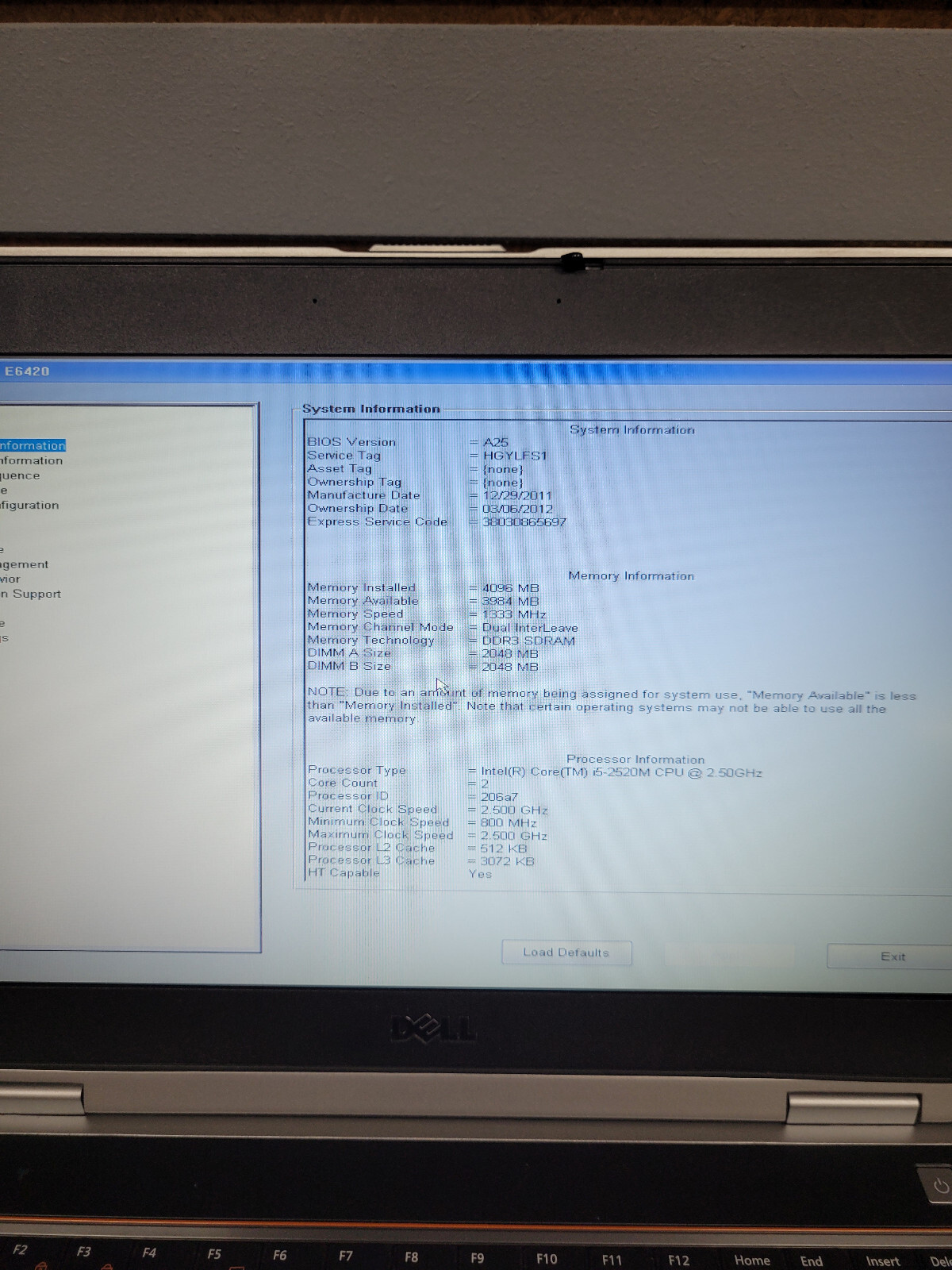952x1270 pixels.
Task: Open the POST Behavior entry ending in 'vior'
Action: [10, 579]
